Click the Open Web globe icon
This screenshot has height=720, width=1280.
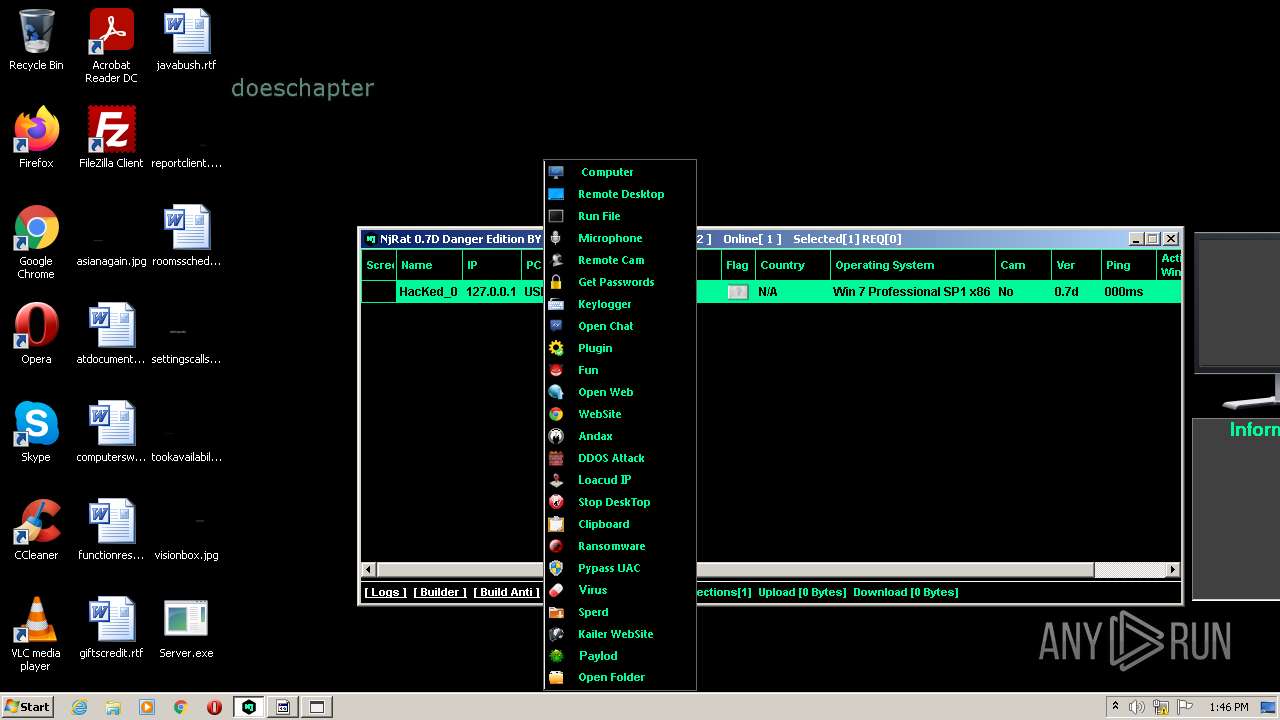point(556,392)
